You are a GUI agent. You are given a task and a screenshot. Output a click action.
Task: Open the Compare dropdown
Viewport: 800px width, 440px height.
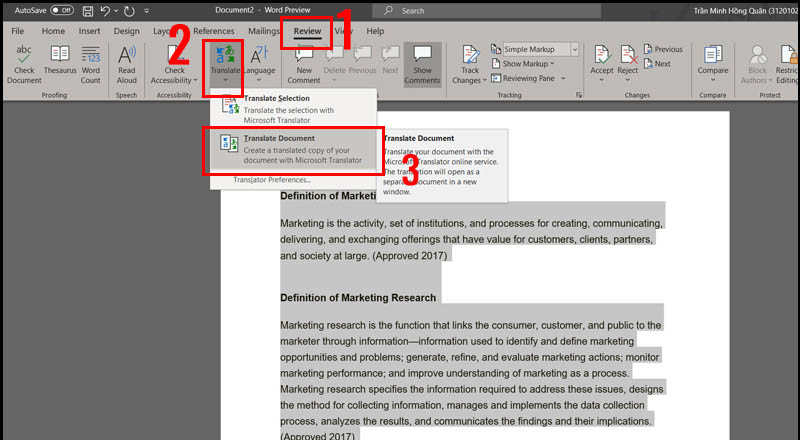pos(713,64)
